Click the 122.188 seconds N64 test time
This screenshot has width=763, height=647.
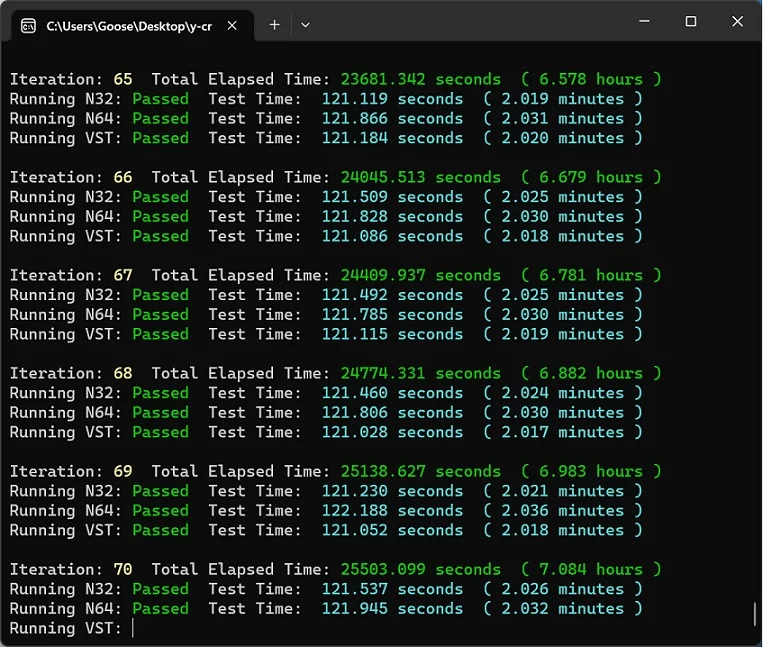click(x=392, y=510)
